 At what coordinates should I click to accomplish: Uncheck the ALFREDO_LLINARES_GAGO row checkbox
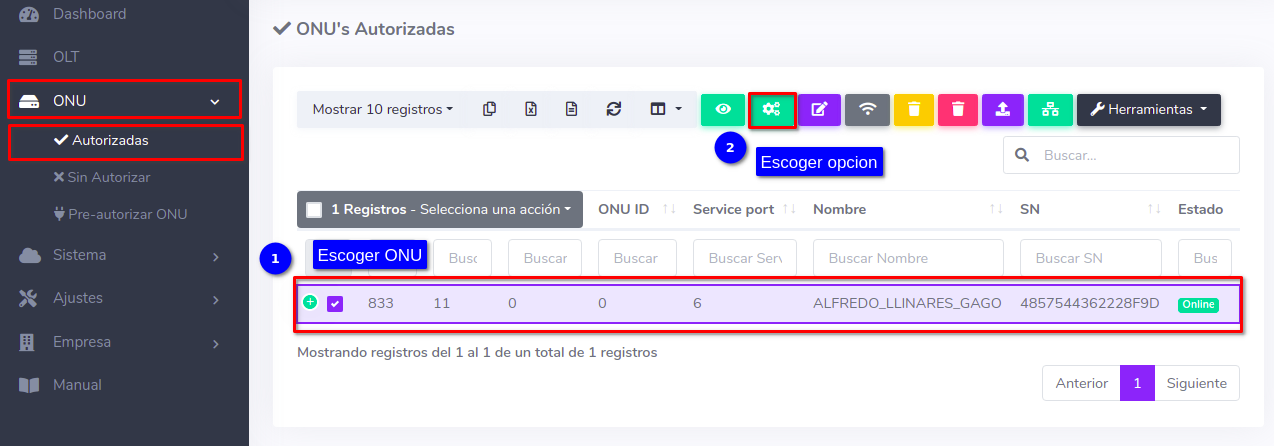tap(335, 303)
